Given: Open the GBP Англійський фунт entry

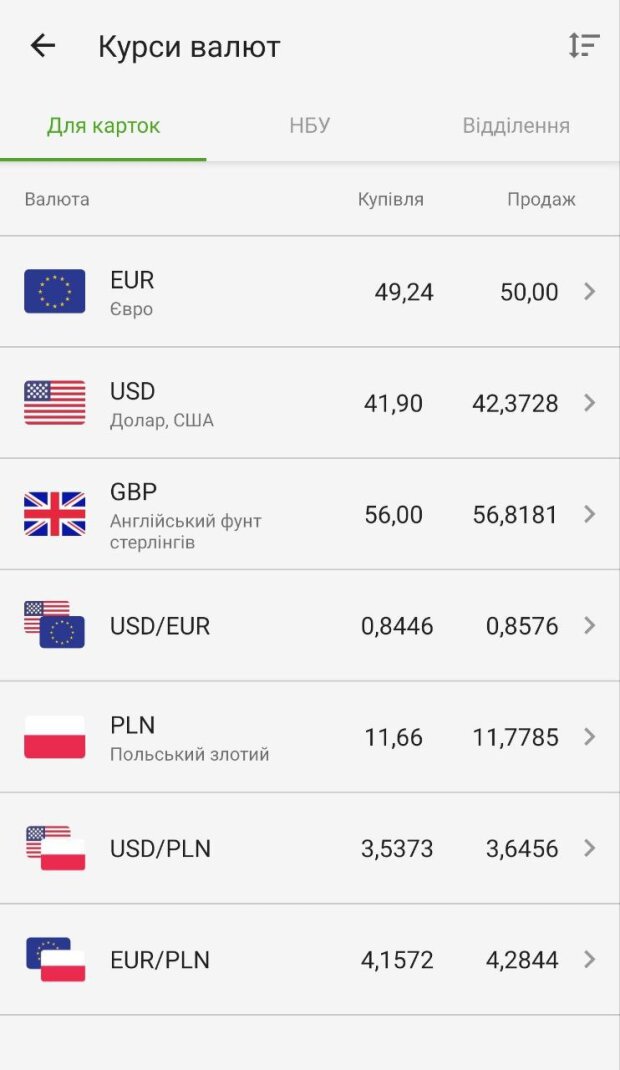Looking at the screenshot, I should 185,515.
